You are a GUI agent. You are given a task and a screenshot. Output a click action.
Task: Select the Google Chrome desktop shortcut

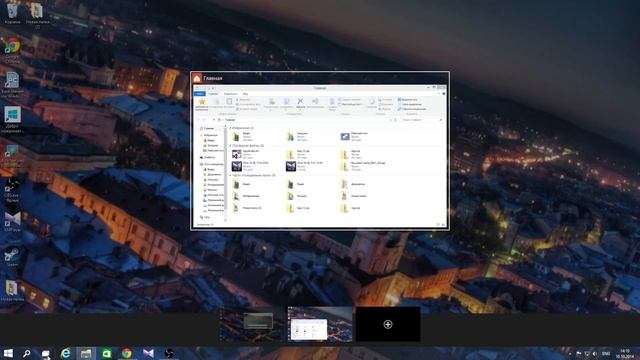coord(13,51)
